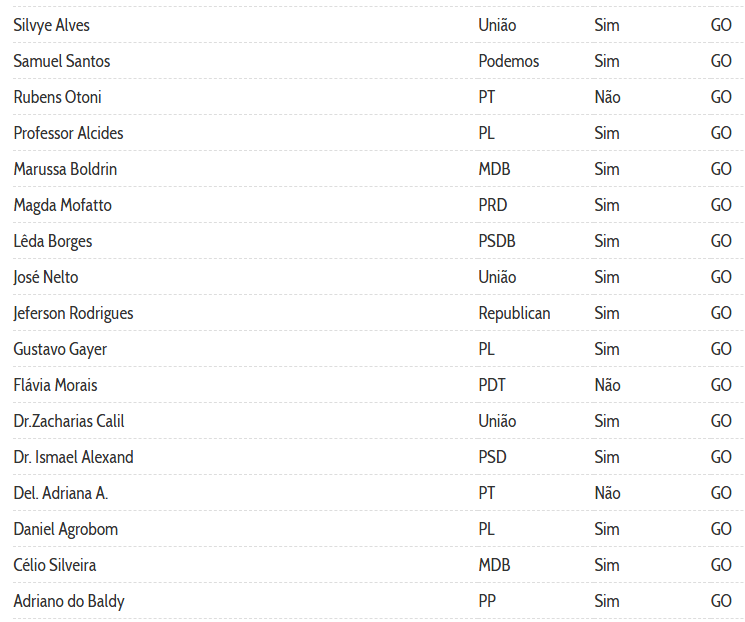
Task: Select Daniel Agrobom name
Action: pyautogui.click(x=65, y=529)
